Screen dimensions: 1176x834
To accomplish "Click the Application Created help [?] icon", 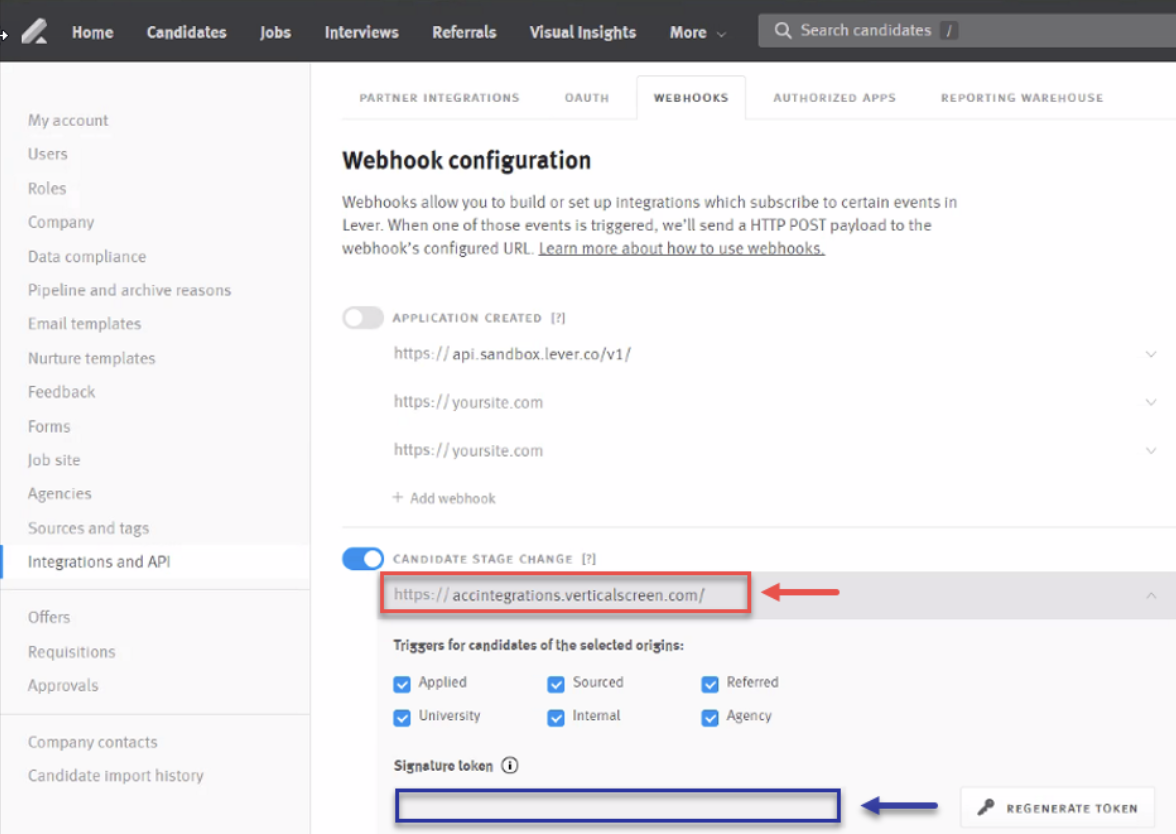I will [x=558, y=318].
